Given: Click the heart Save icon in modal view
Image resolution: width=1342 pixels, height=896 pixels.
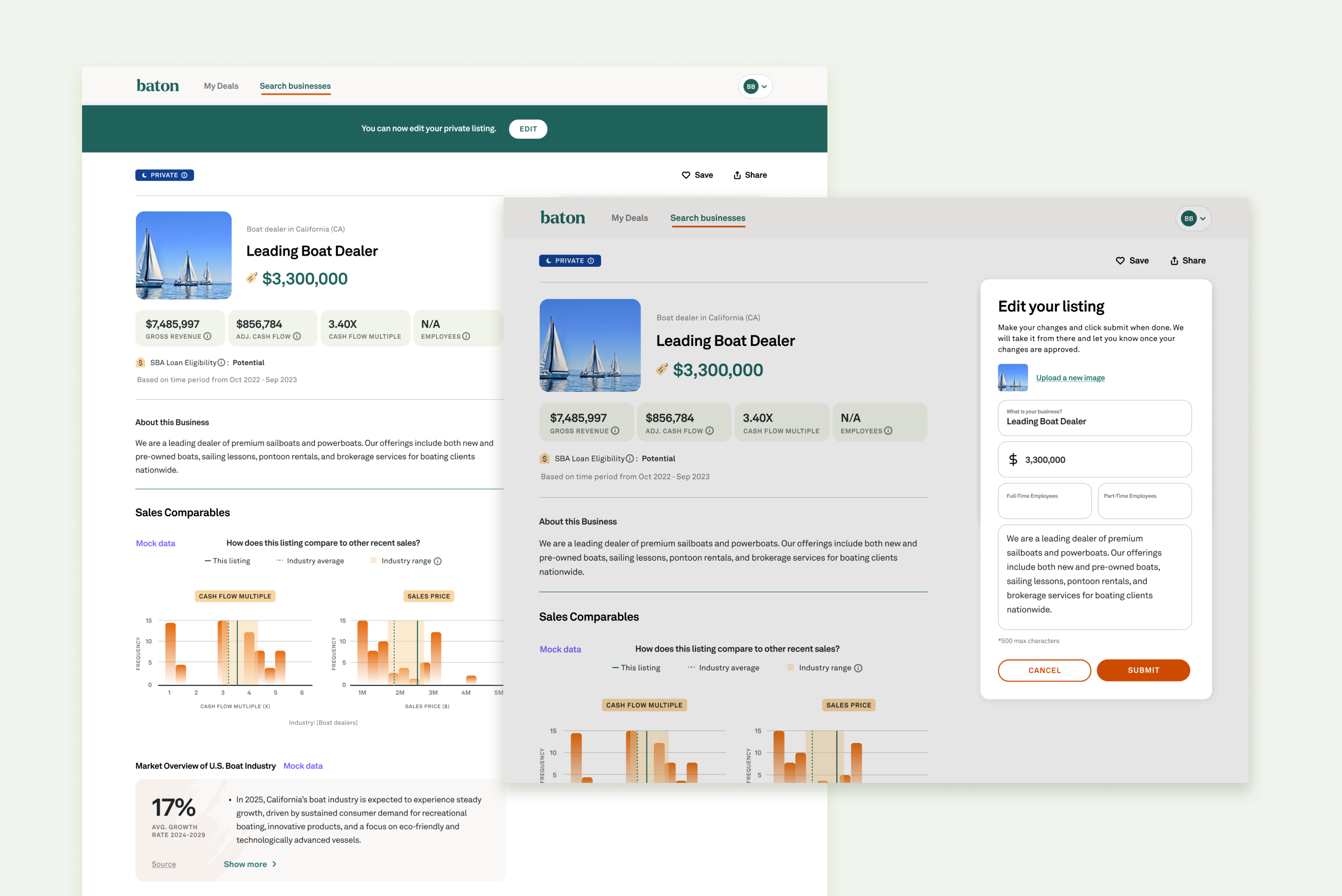Looking at the screenshot, I should (1120, 261).
